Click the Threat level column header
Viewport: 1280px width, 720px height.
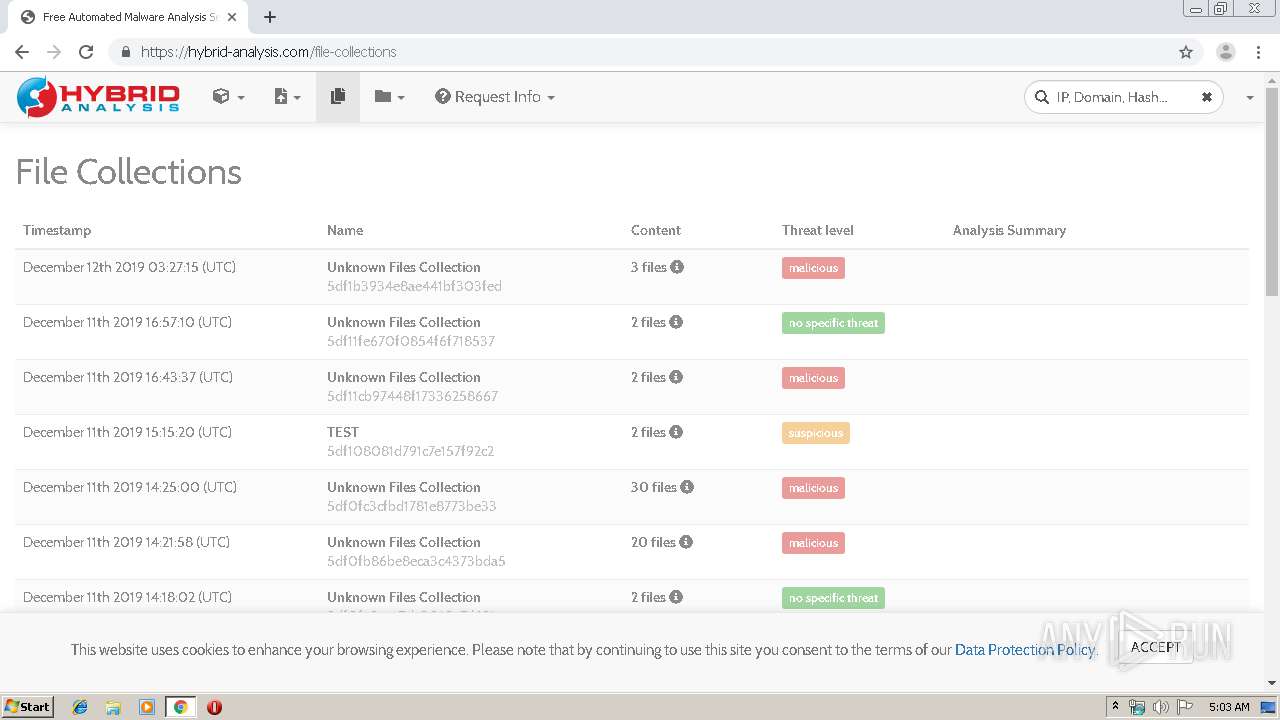pos(818,230)
